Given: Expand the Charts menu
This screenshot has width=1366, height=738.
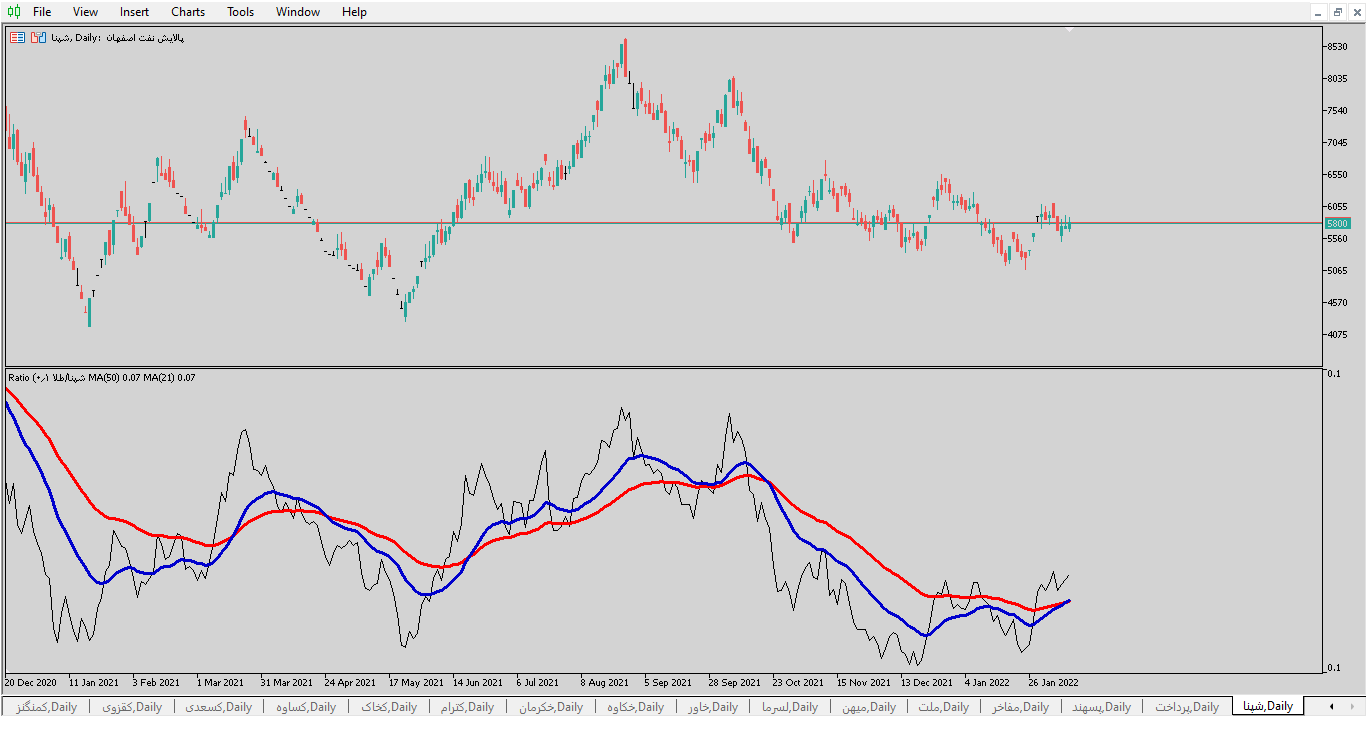Looking at the screenshot, I should [188, 12].
